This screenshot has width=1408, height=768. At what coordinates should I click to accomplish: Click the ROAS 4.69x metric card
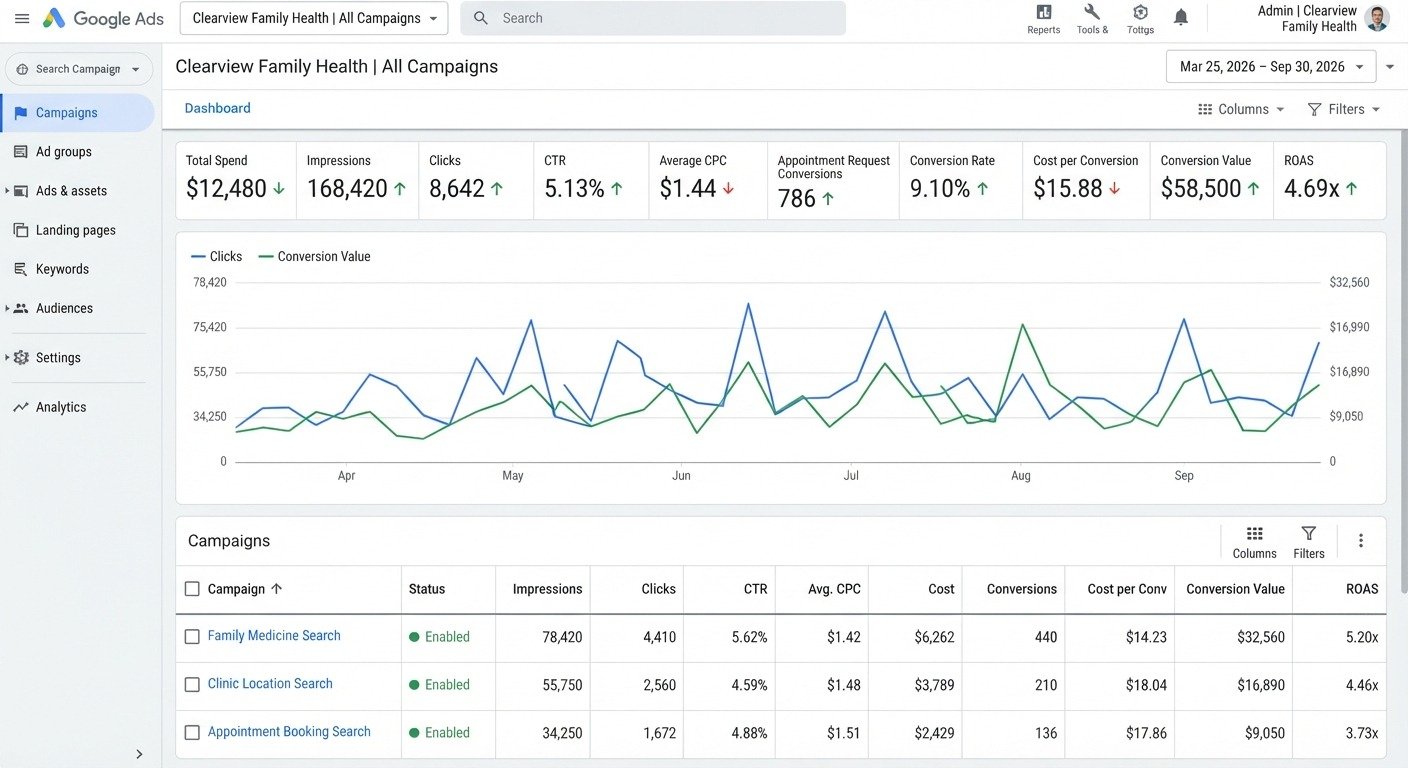1329,180
